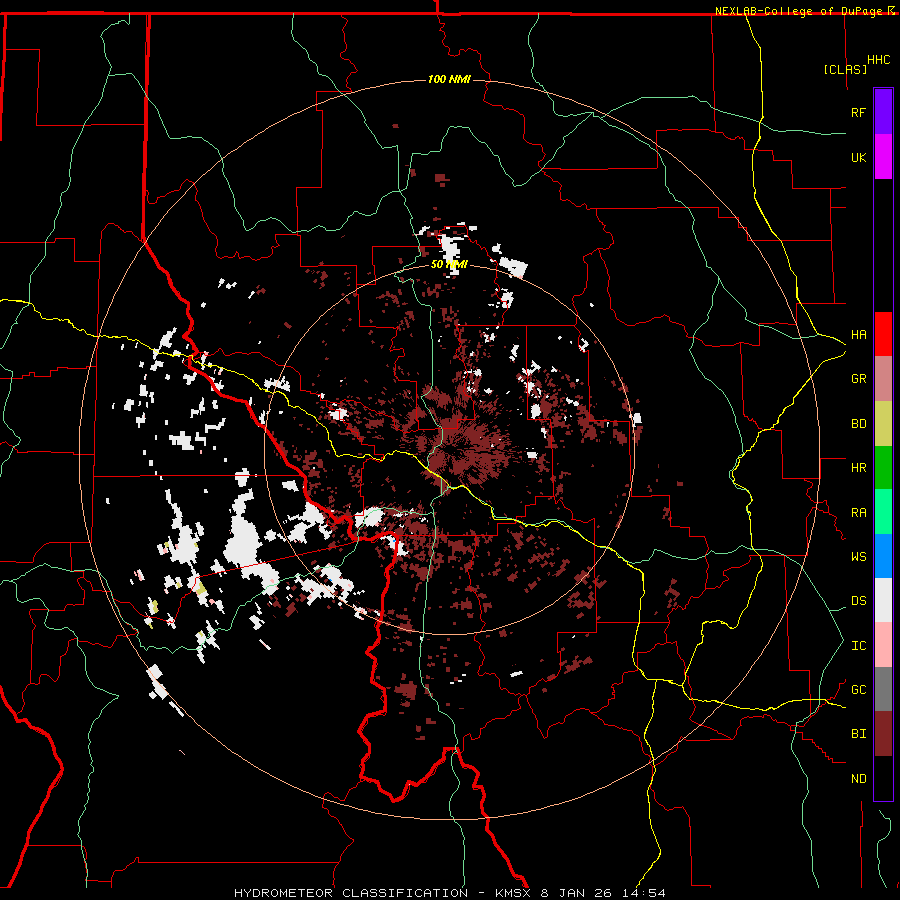Click the DS white legend color block
The image size is (900, 900).
[883, 600]
